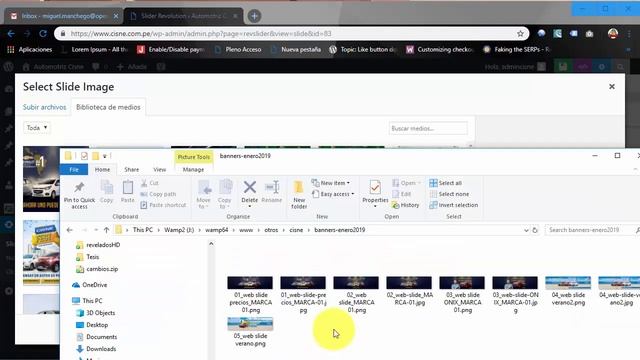
Task: Click the Buscar medios search field
Action: point(428,128)
